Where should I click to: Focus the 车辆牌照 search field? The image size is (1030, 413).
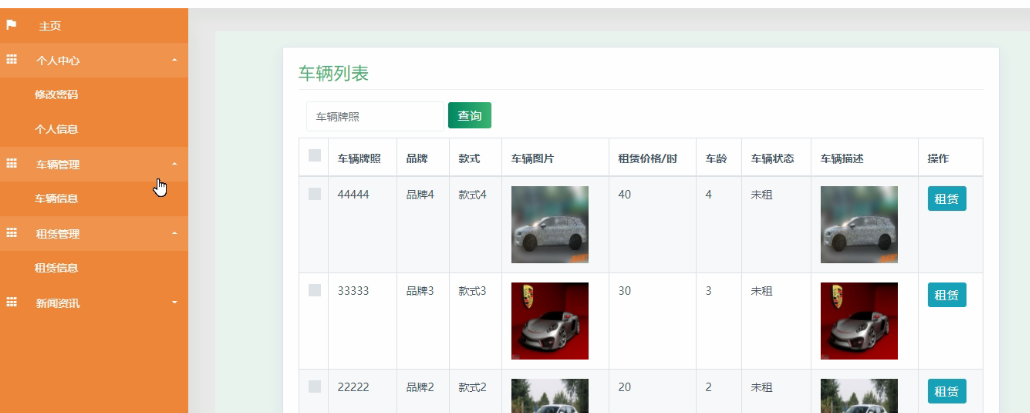374,116
